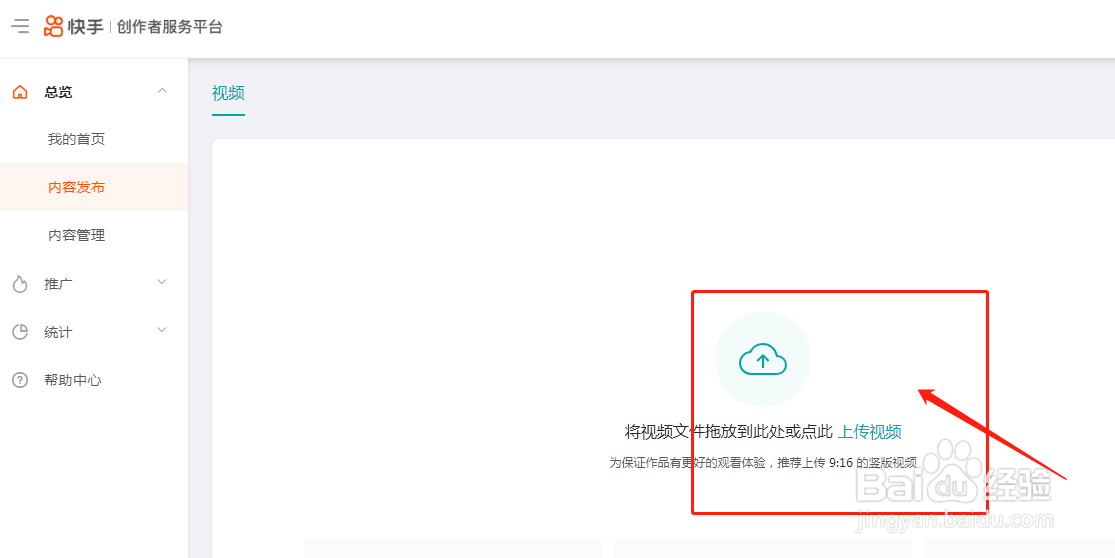The height and width of the screenshot is (558, 1115).
Task: Expand the 统计 section chevron
Action: [162, 330]
